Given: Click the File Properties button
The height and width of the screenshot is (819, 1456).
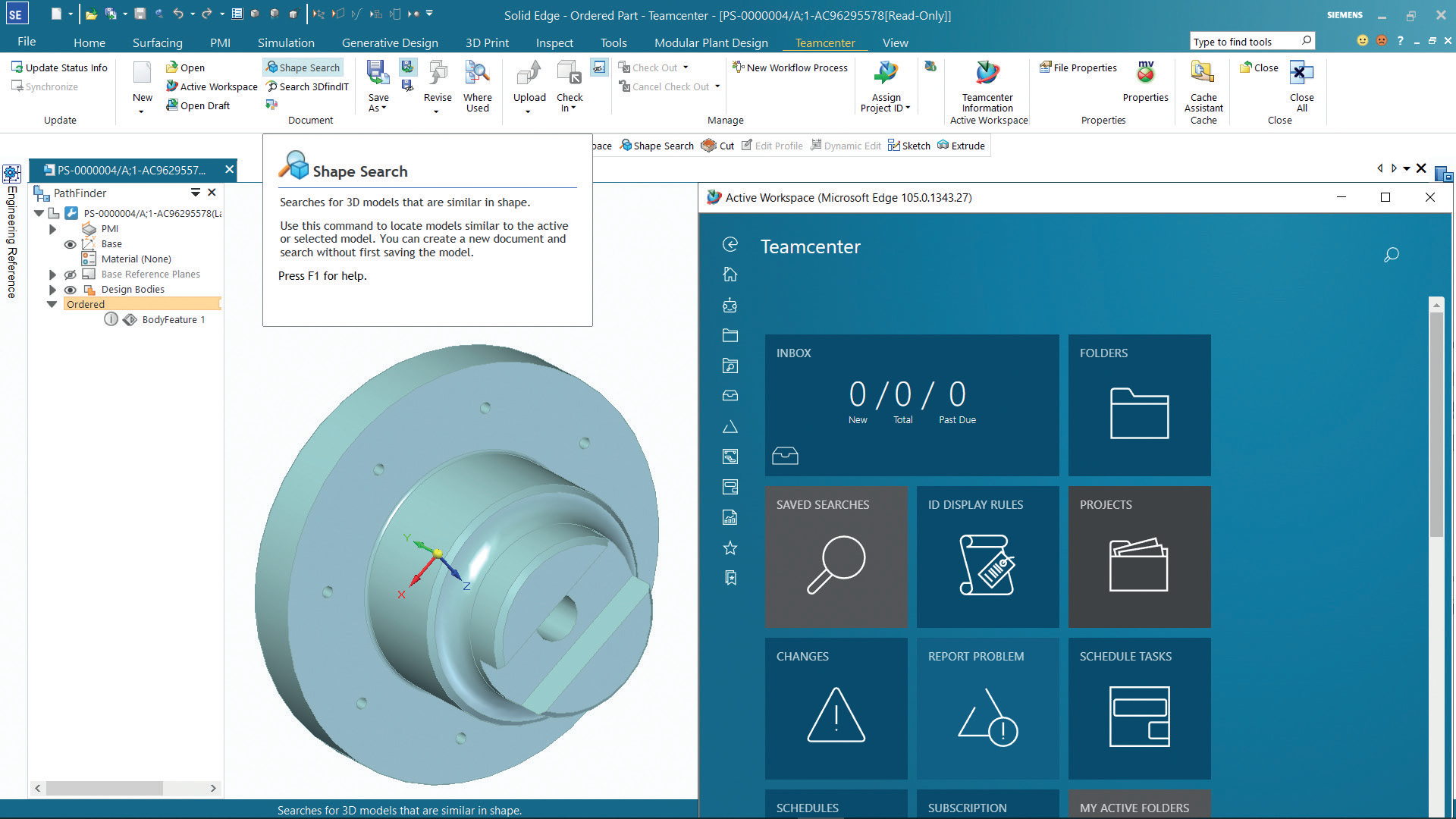Looking at the screenshot, I should pyautogui.click(x=1078, y=67).
